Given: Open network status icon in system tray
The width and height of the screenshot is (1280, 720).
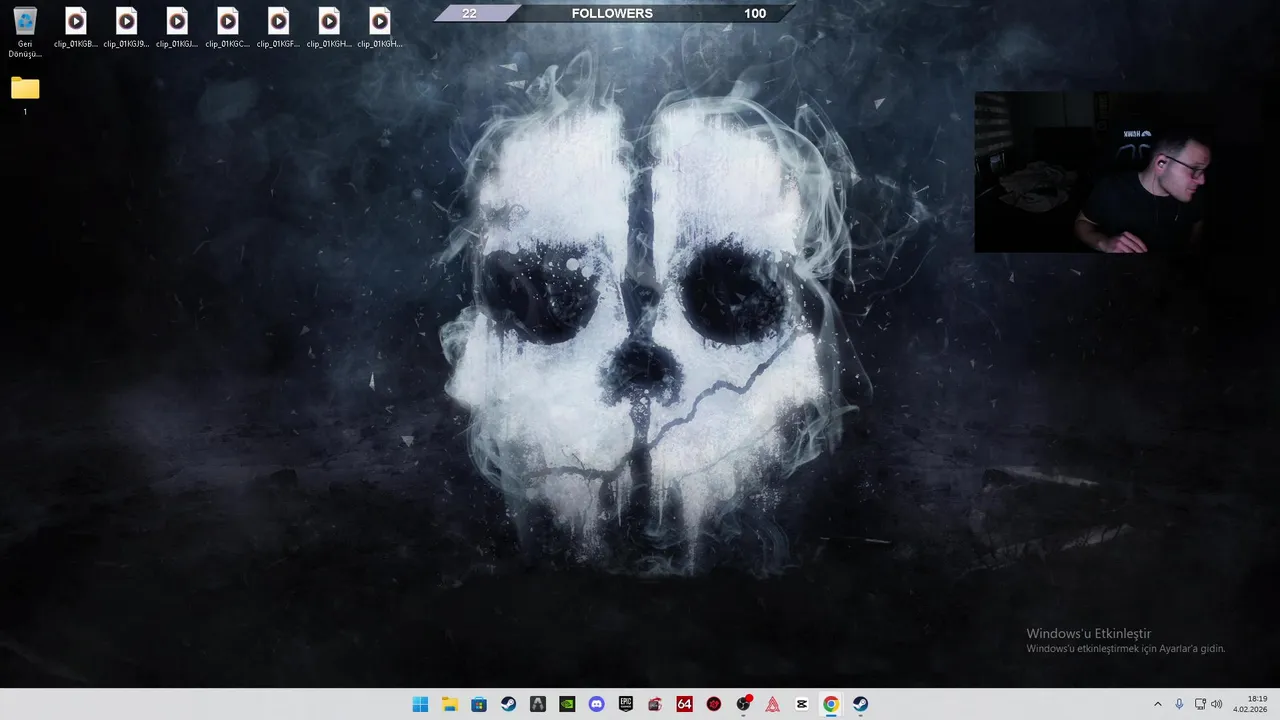Looking at the screenshot, I should pyautogui.click(x=1200, y=704).
